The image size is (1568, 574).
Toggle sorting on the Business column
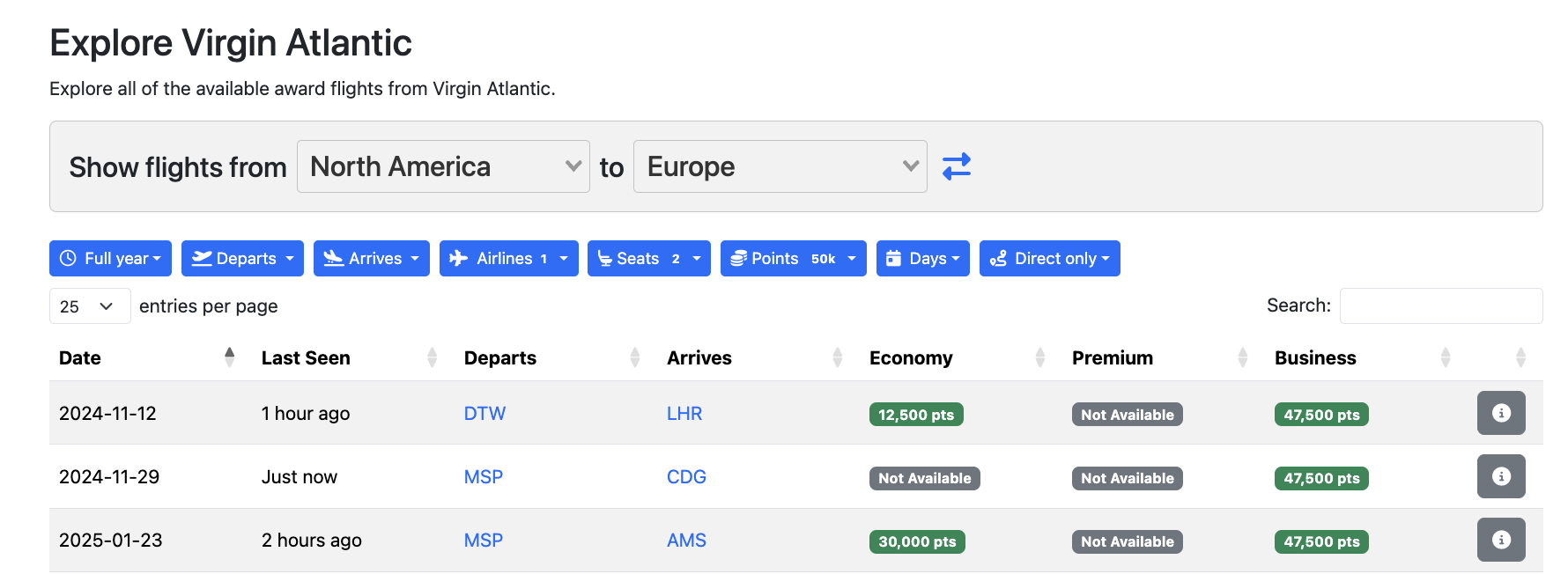pyautogui.click(x=1315, y=357)
